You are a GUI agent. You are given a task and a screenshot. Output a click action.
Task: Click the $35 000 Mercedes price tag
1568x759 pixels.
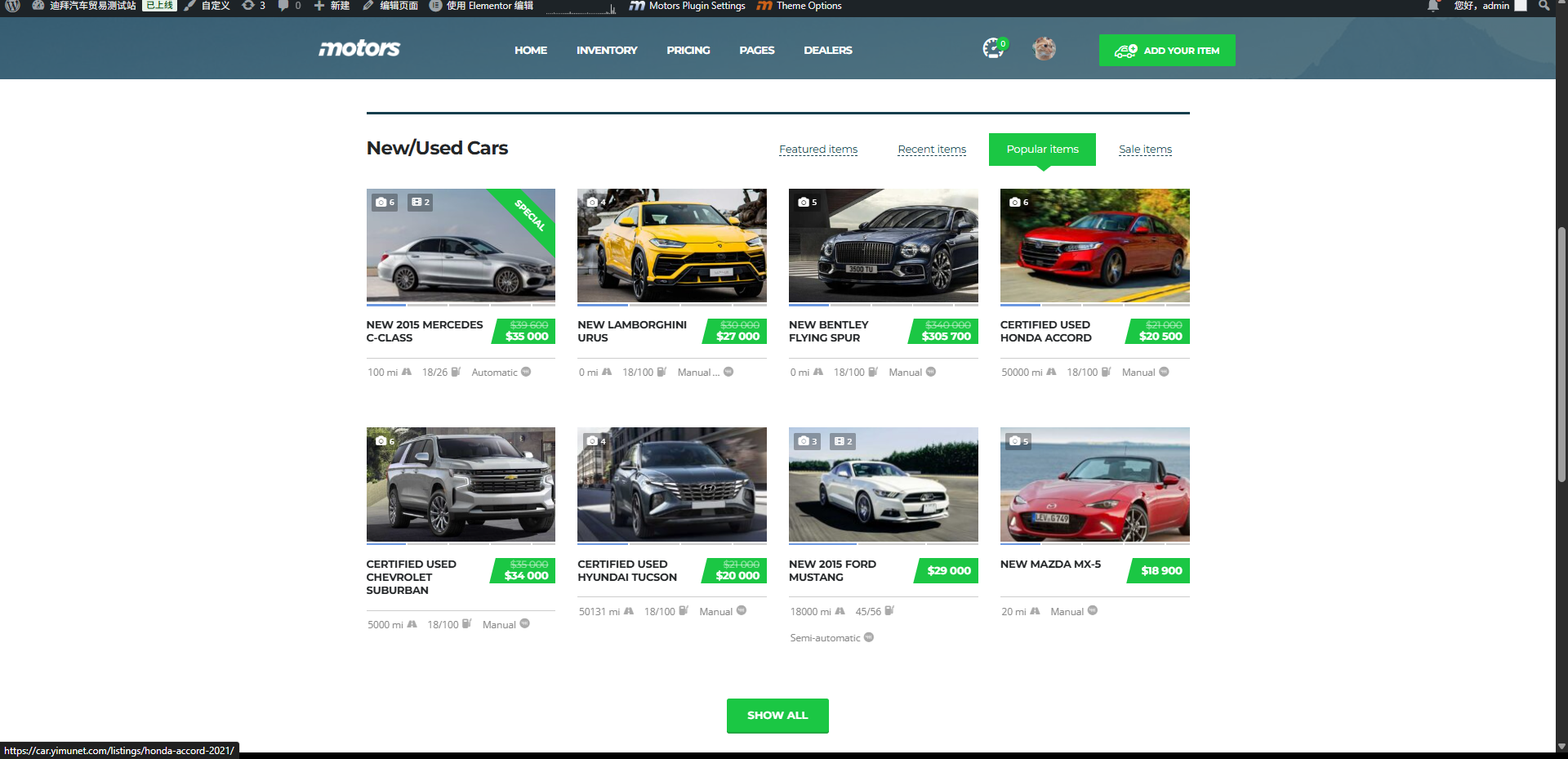[523, 331]
